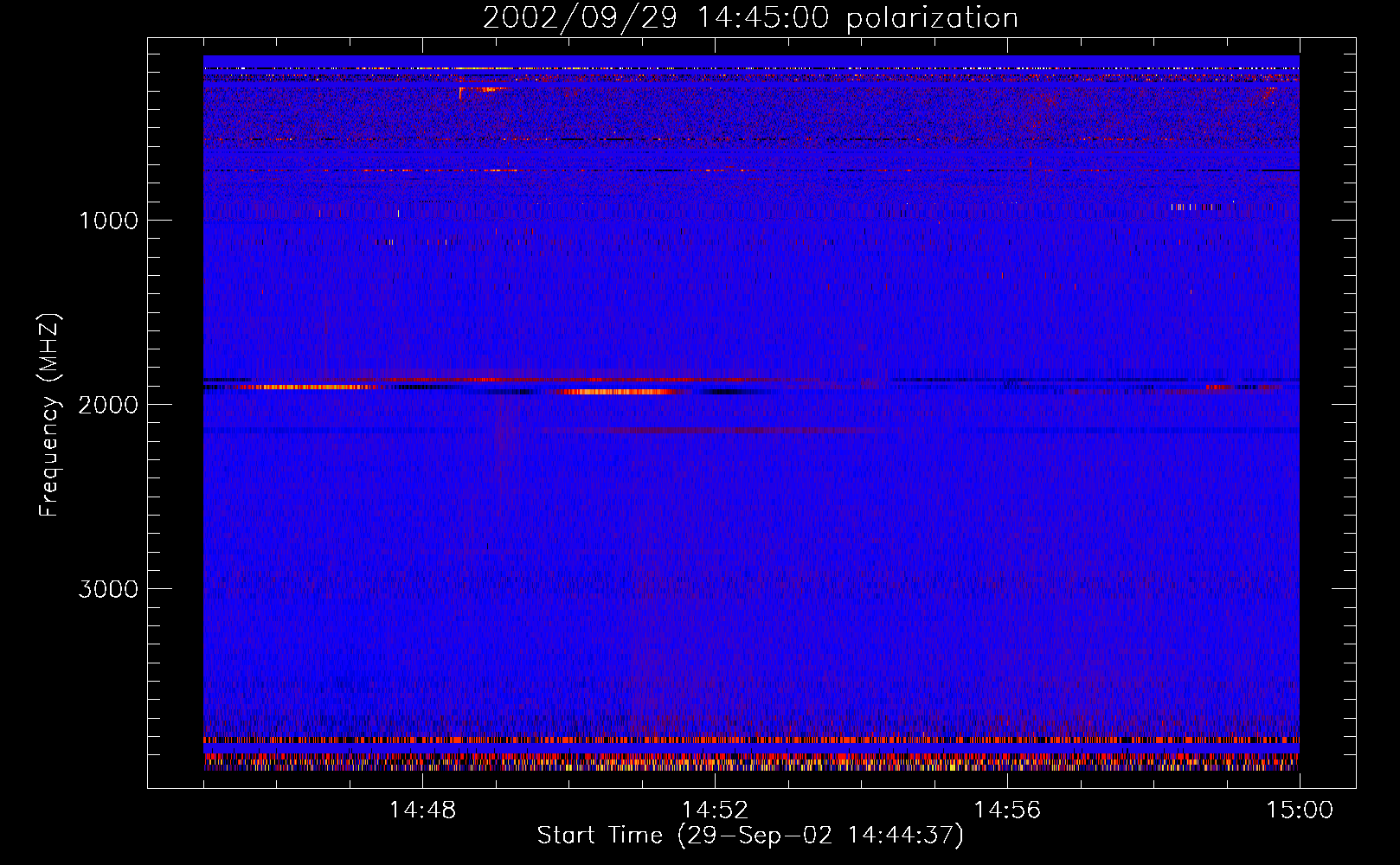Click the 1000 frequency tick label

[x=108, y=221]
